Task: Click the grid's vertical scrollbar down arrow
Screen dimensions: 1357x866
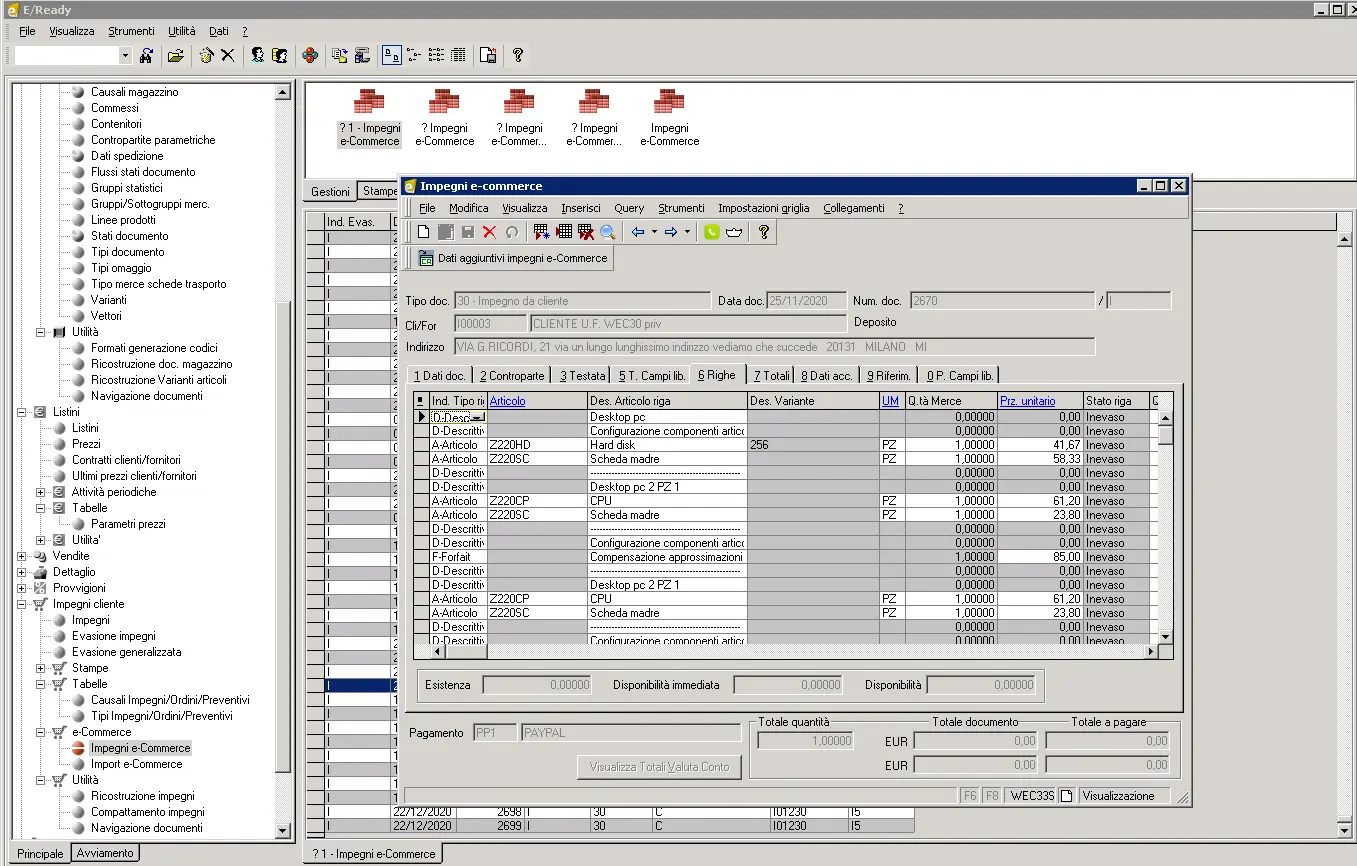Action: tap(1164, 636)
